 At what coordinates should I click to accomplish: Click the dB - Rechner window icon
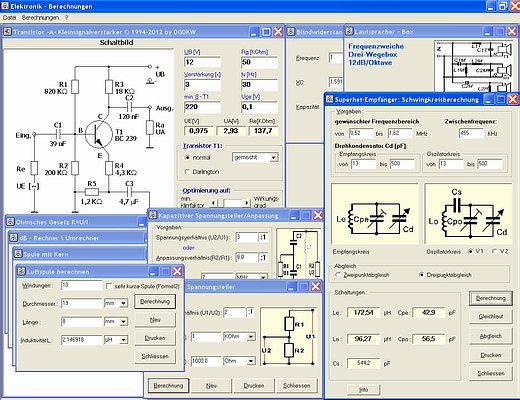coord(14,237)
